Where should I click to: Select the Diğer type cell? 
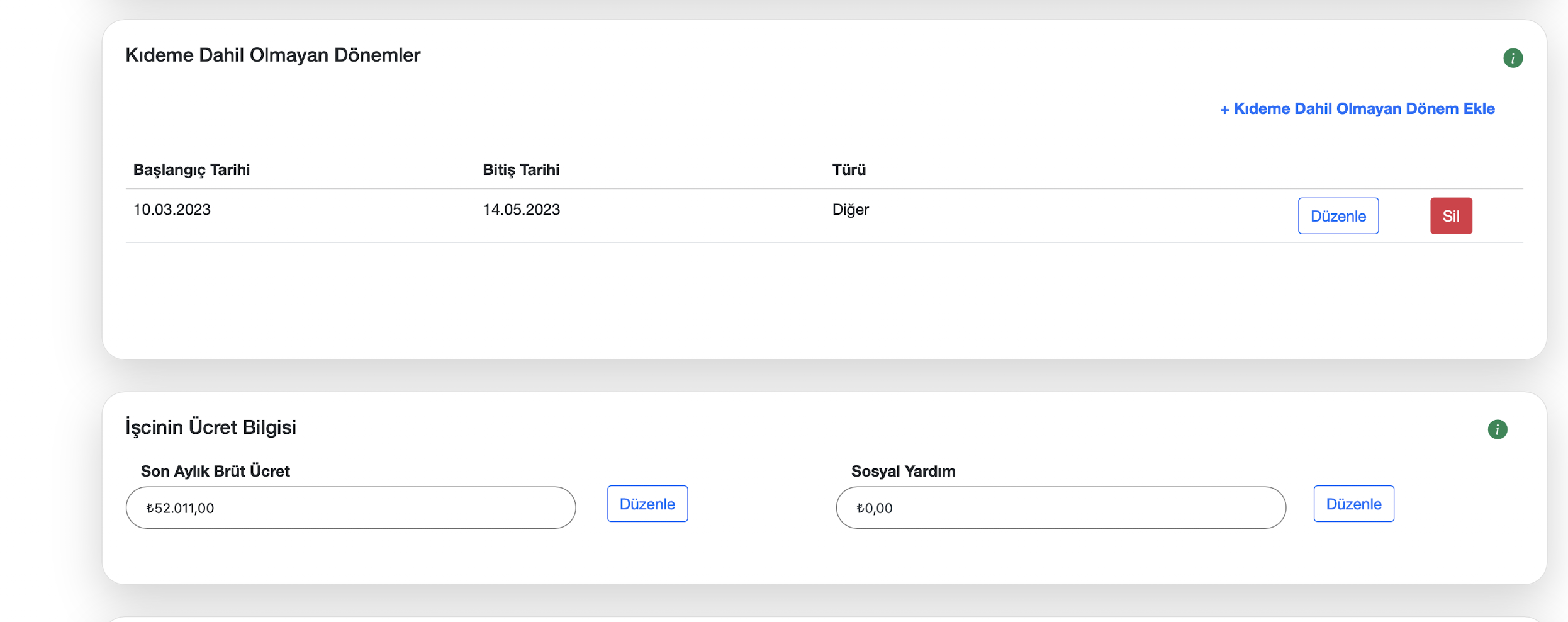[x=850, y=210]
